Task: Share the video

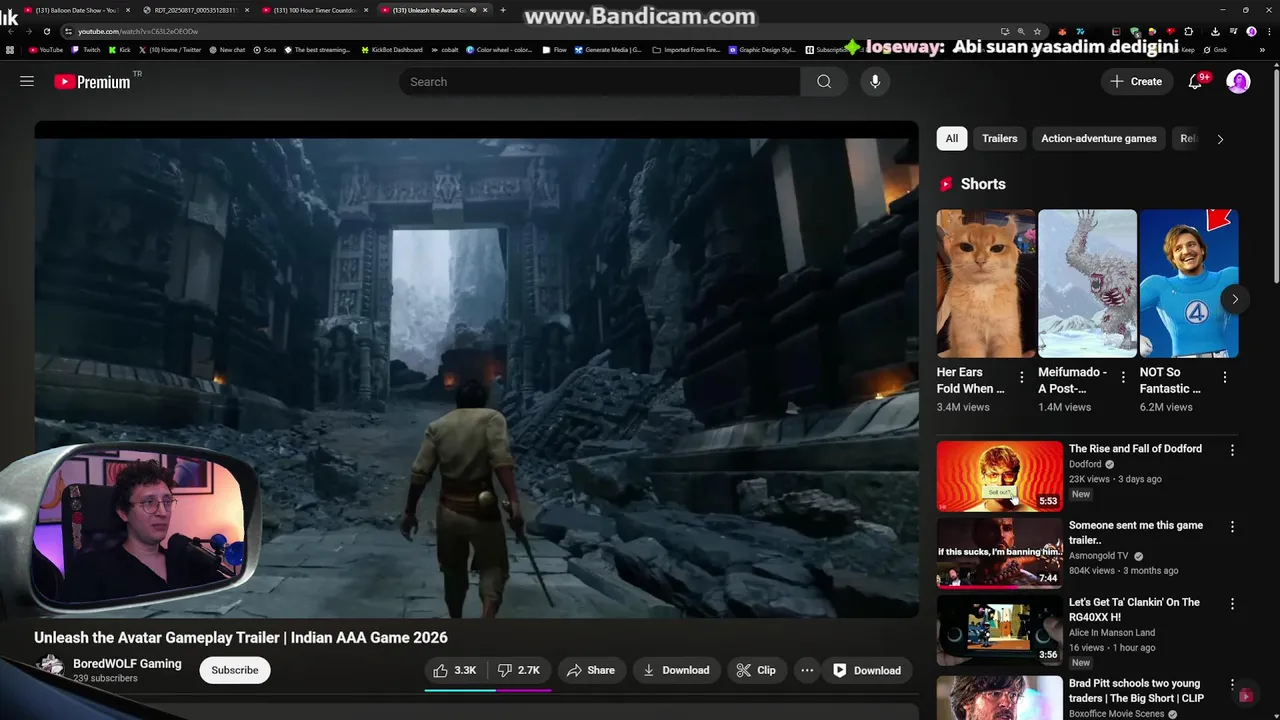Action: (x=591, y=670)
